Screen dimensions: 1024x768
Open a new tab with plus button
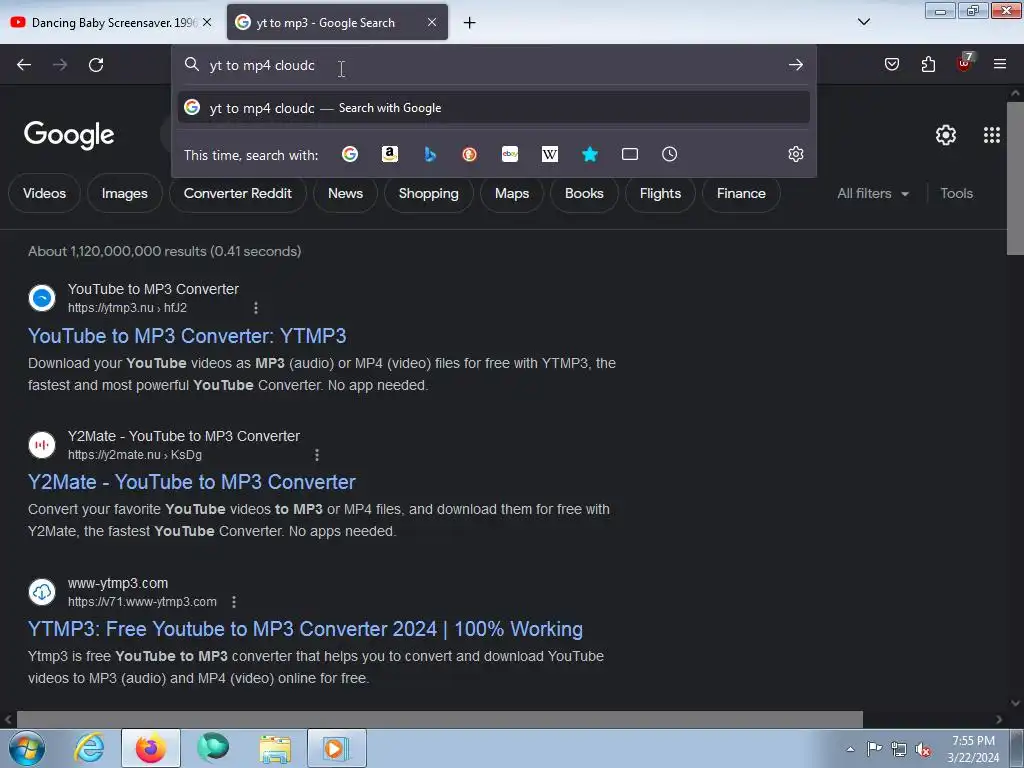click(x=469, y=23)
